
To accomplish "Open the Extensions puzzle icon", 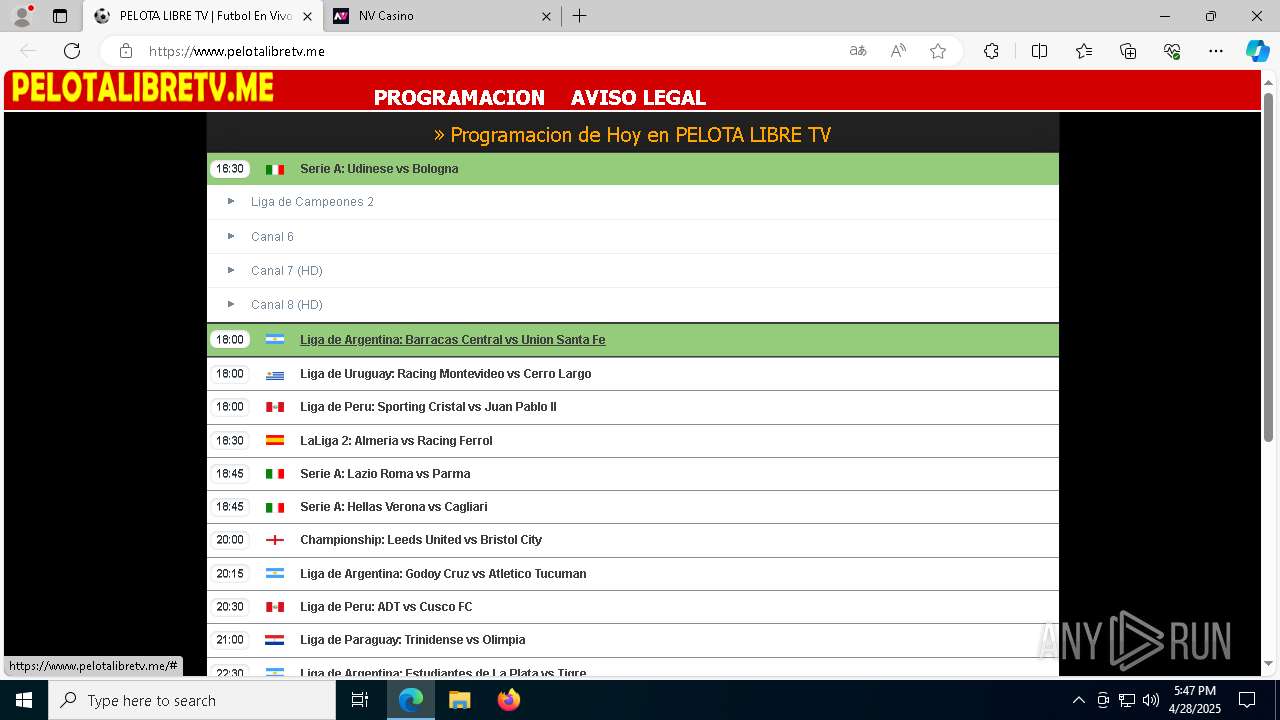I will click(991, 51).
